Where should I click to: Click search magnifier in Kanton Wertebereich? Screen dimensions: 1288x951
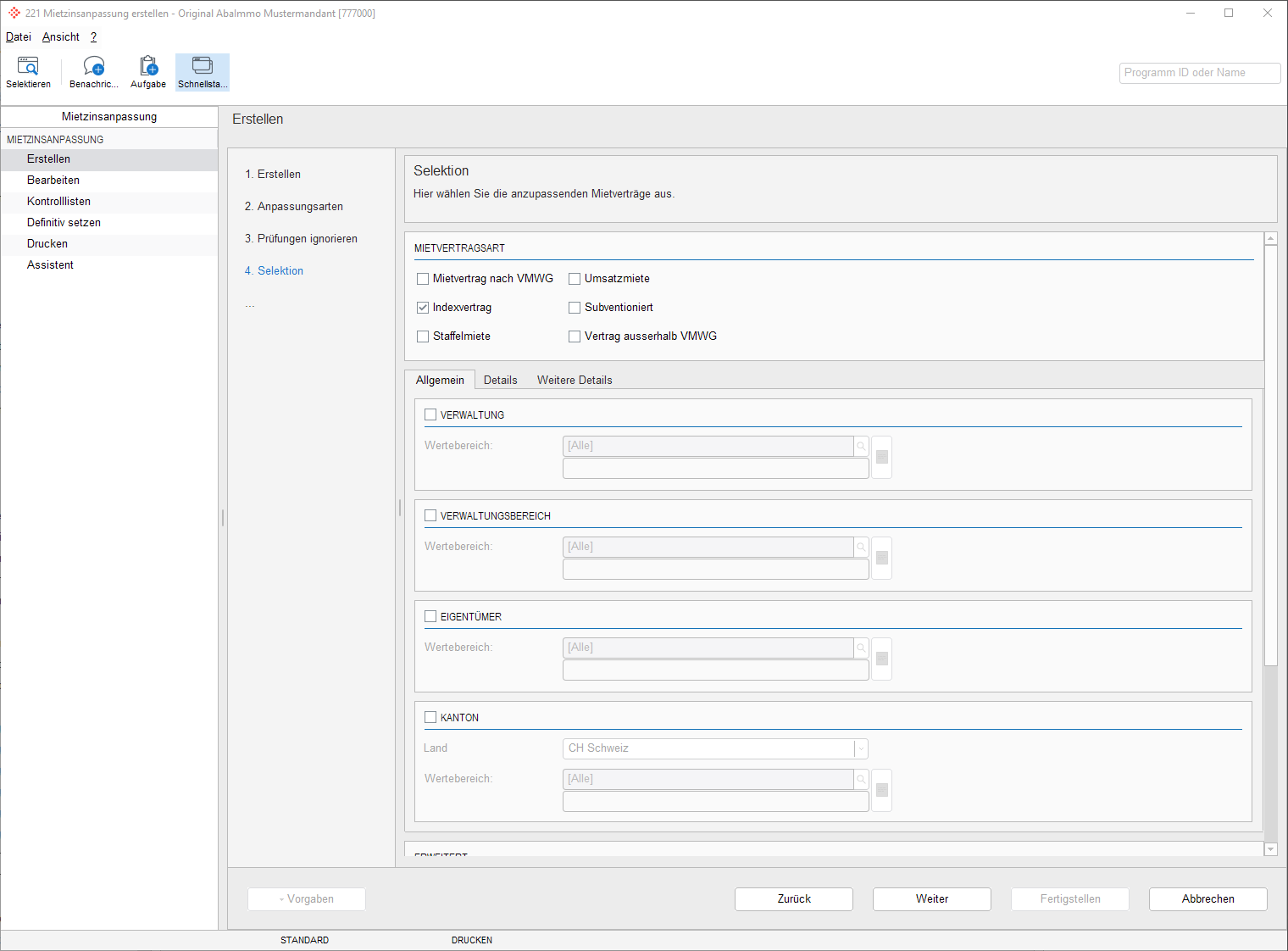(861, 779)
